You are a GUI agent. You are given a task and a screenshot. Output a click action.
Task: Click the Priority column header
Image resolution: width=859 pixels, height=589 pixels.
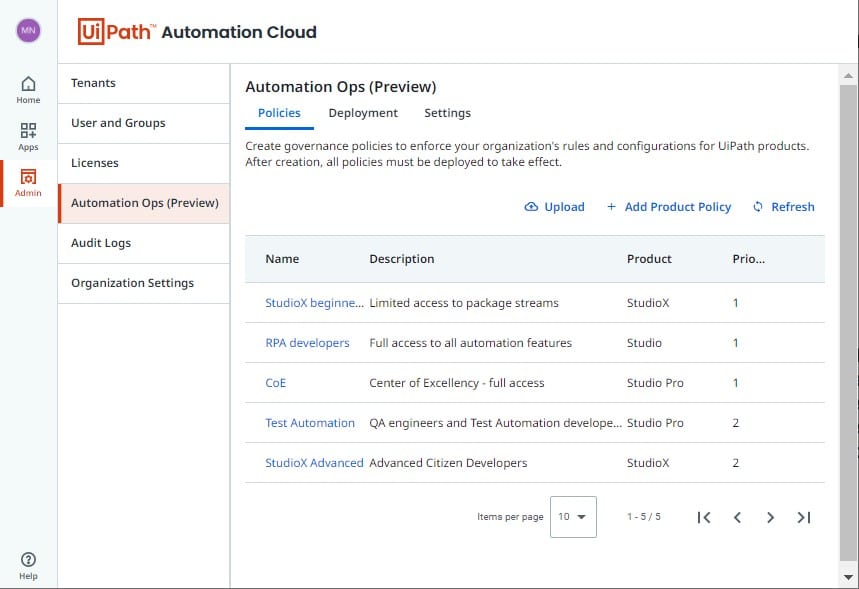click(x=748, y=259)
